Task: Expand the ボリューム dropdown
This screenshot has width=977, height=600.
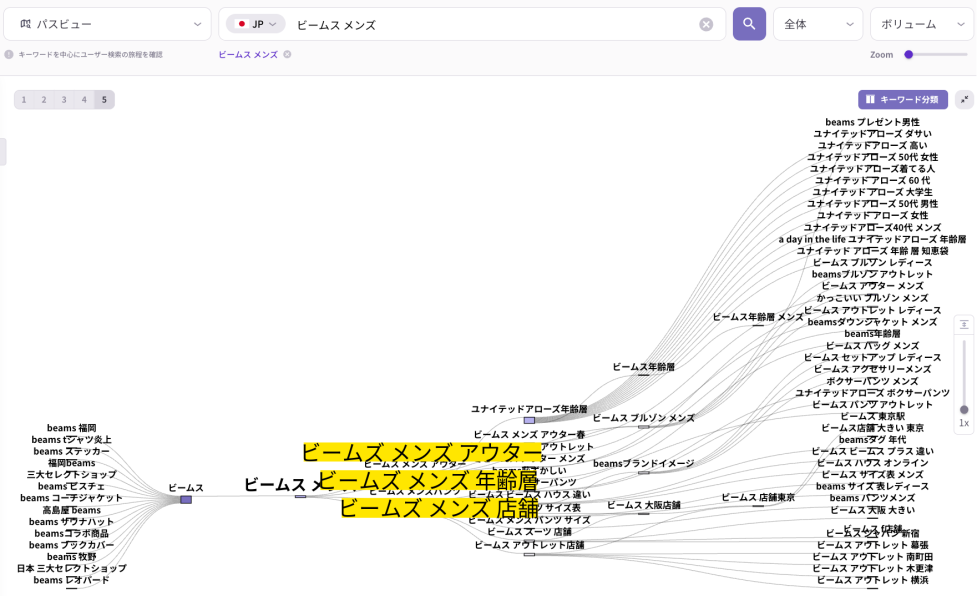Action: pyautogui.click(x=922, y=24)
